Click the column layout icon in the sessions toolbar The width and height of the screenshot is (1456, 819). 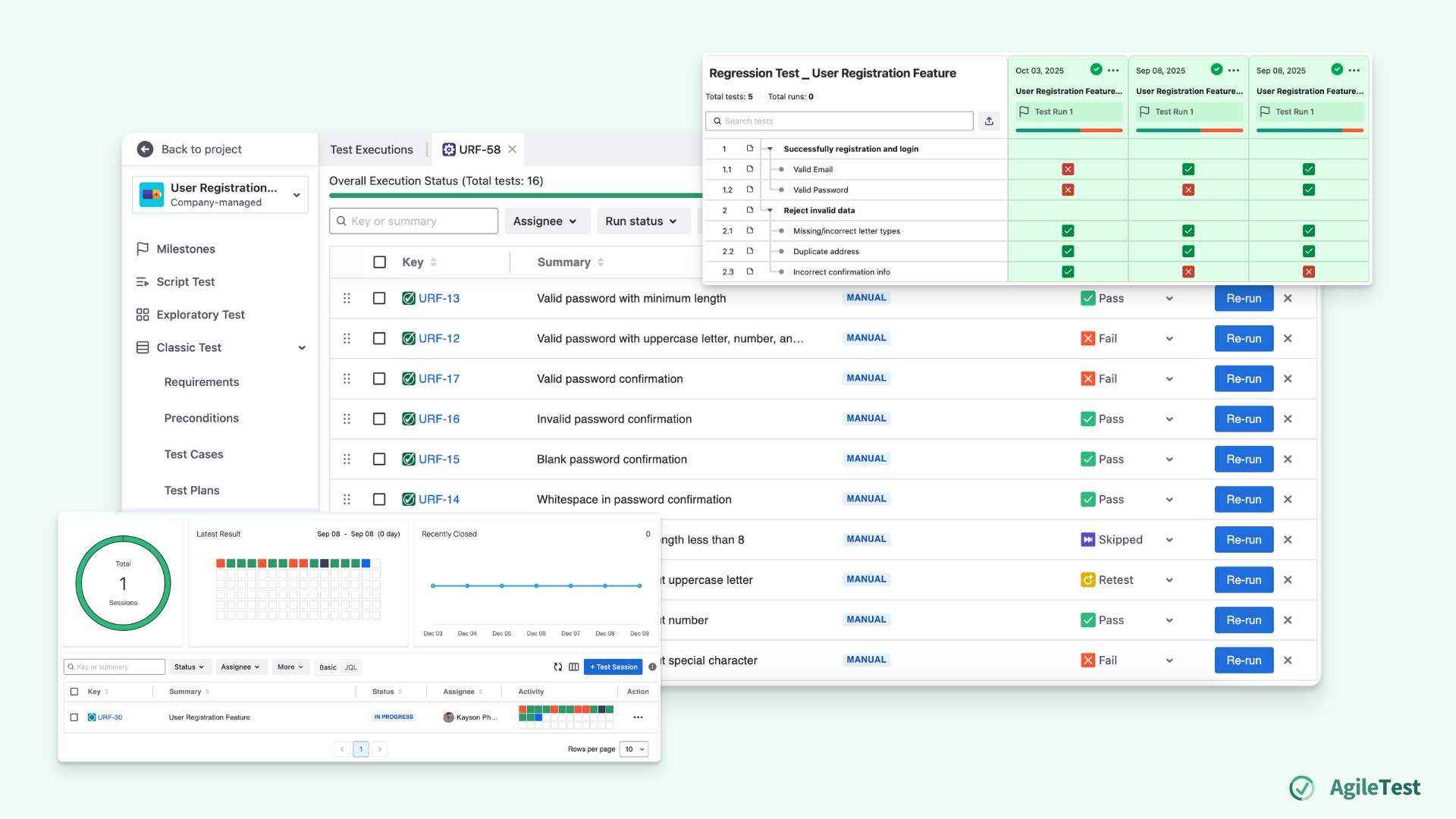pyautogui.click(x=574, y=667)
